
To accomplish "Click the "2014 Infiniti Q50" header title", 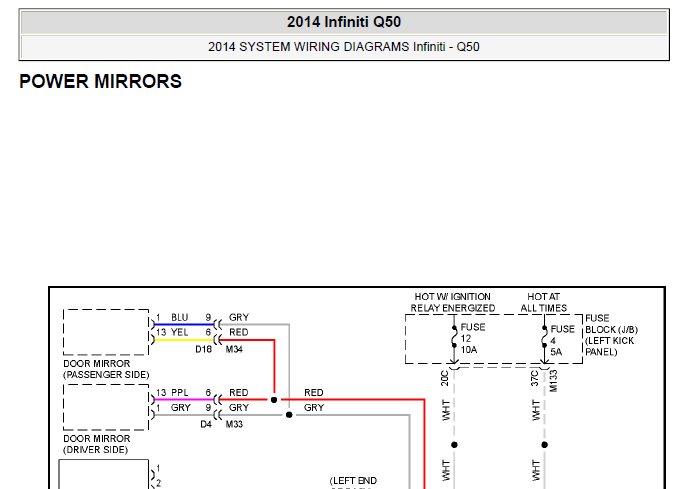I will point(344,22).
